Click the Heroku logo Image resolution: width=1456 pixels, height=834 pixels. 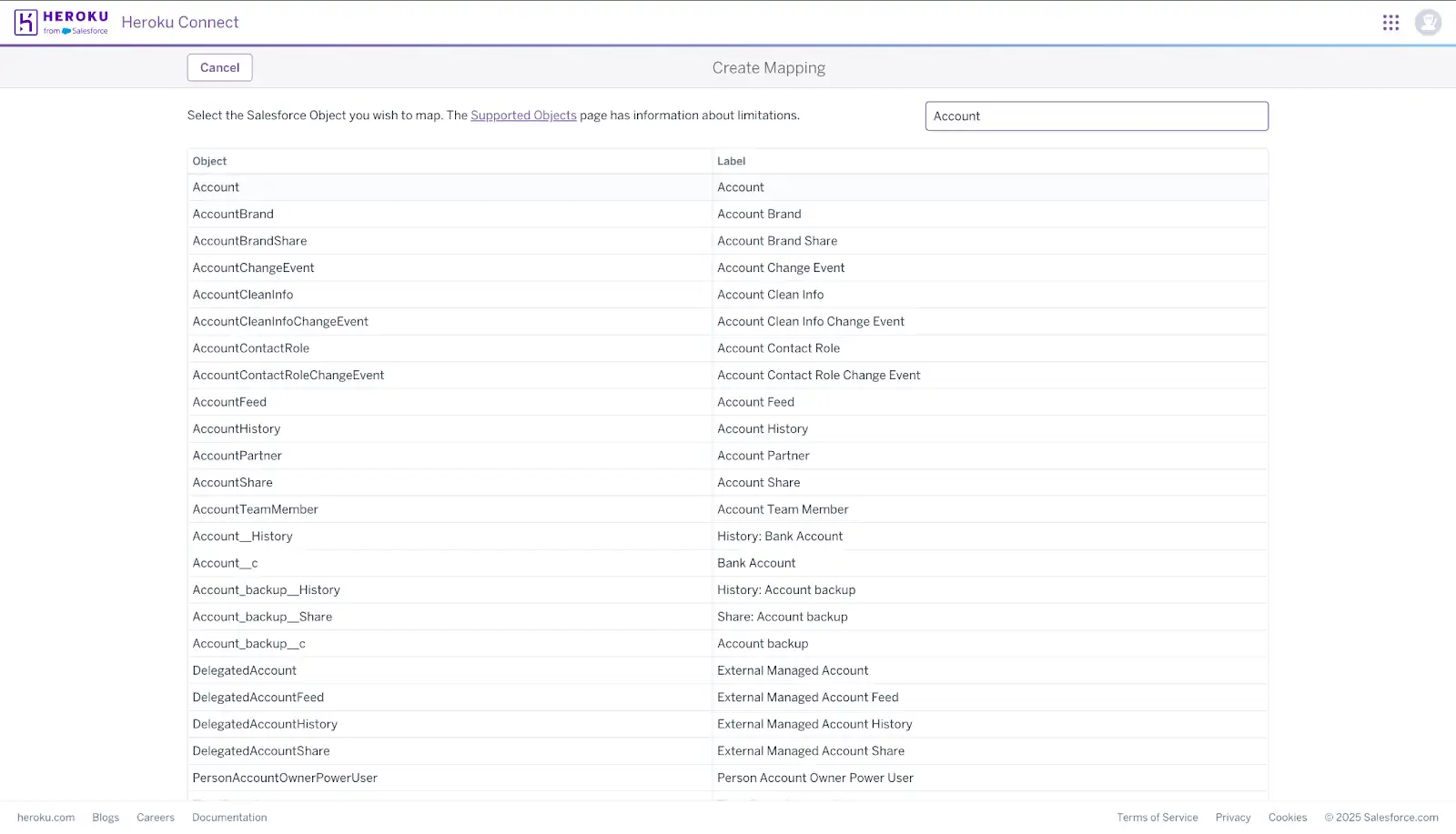click(x=59, y=22)
